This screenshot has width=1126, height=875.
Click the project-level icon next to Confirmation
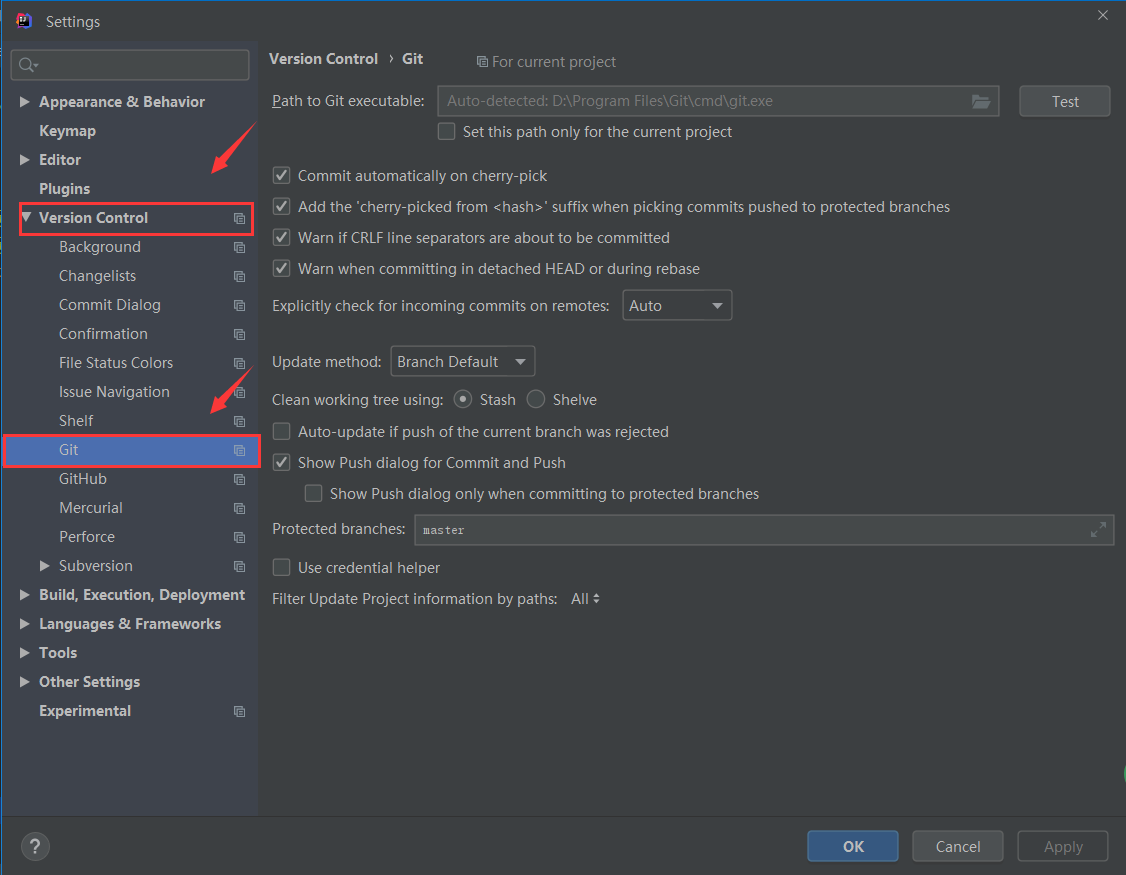240,334
